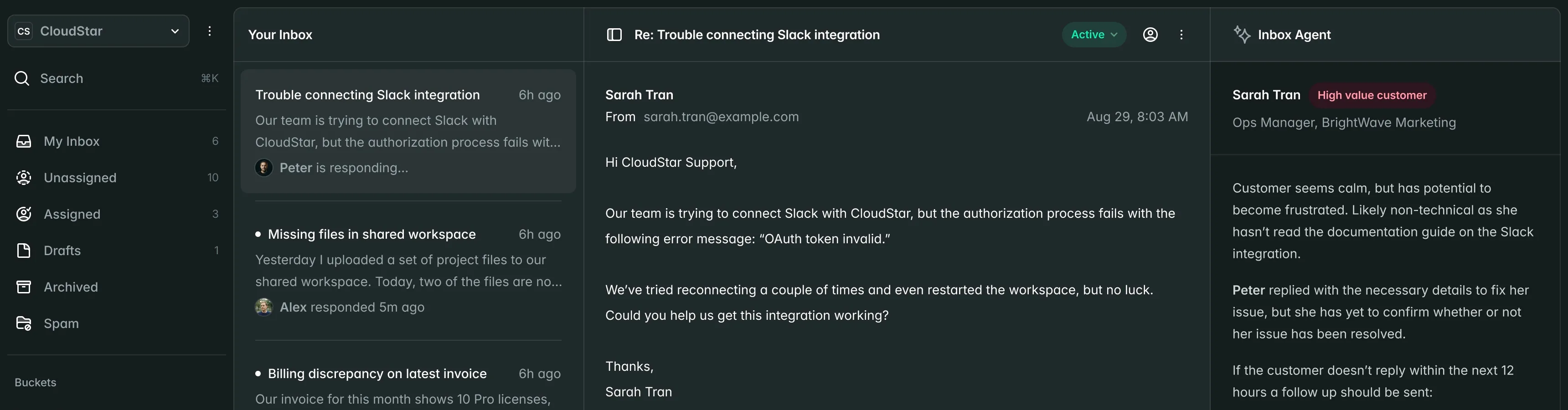1568x410 pixels.
Task: View Archived conversations
Action: point(71,287)
